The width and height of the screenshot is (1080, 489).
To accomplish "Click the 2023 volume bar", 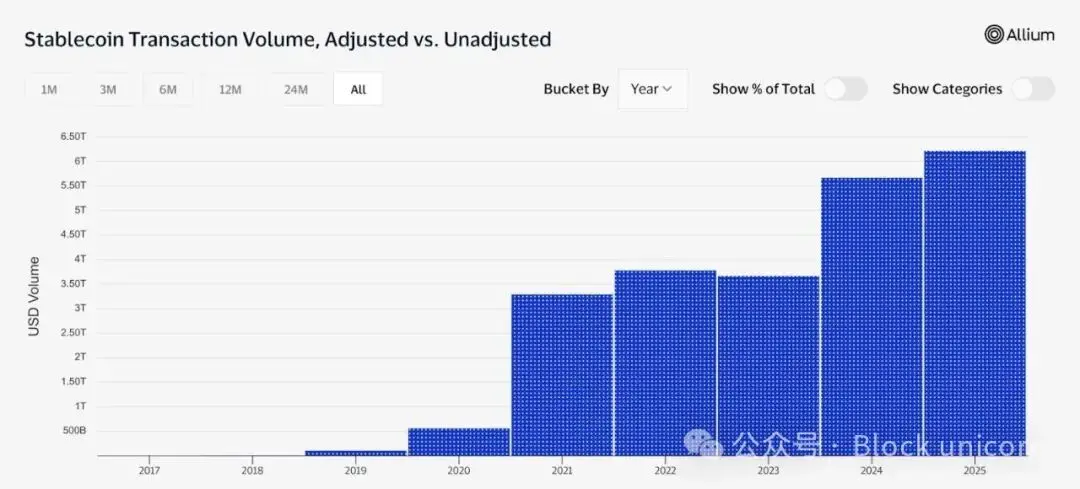I will point(768,366).
